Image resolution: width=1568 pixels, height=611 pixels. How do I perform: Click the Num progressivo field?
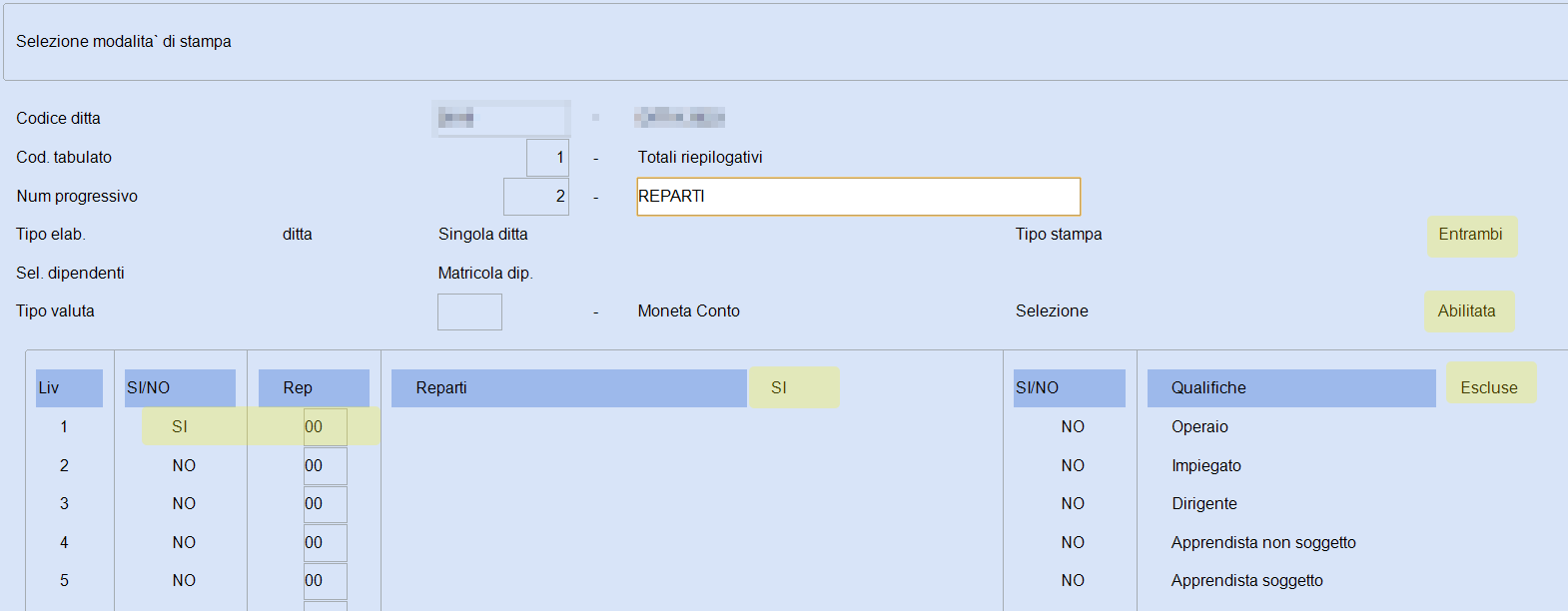[x=536, y=197]
